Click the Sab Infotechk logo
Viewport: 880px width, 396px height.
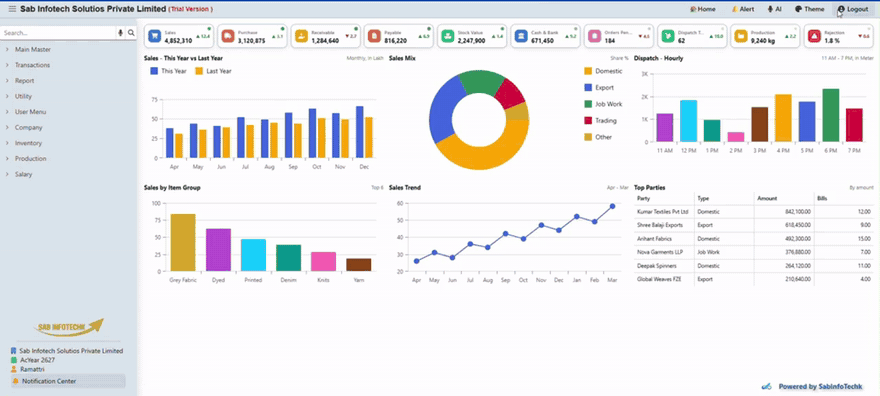tap(68, 327)
